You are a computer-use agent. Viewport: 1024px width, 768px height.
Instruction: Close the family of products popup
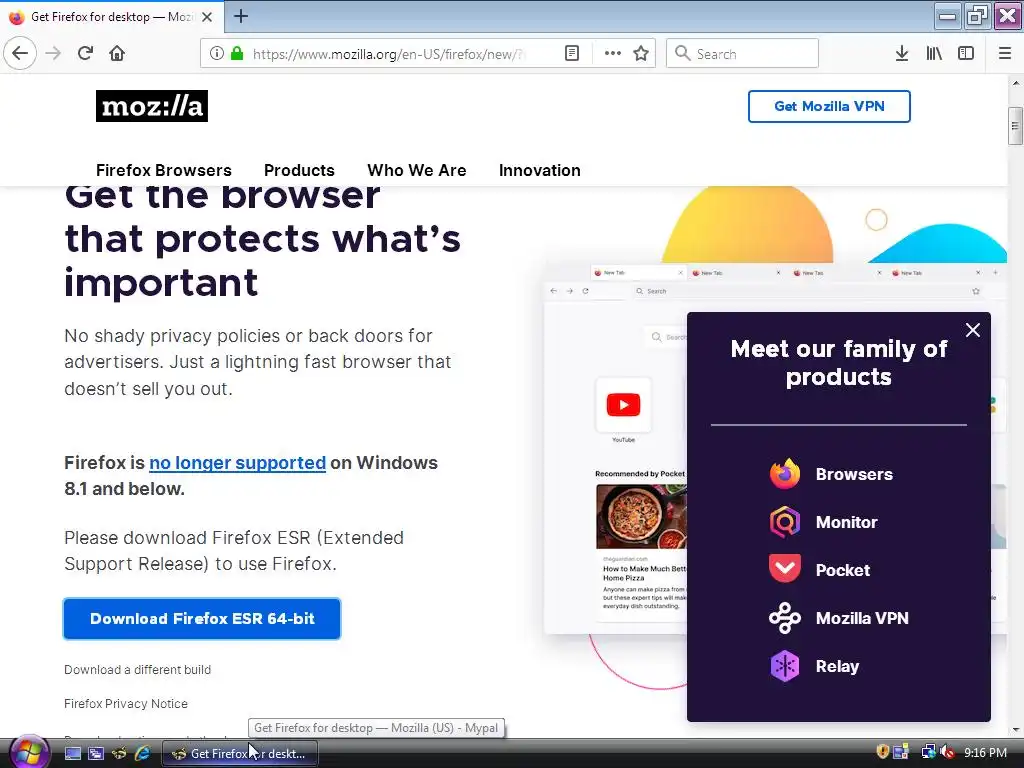(972, 330)
